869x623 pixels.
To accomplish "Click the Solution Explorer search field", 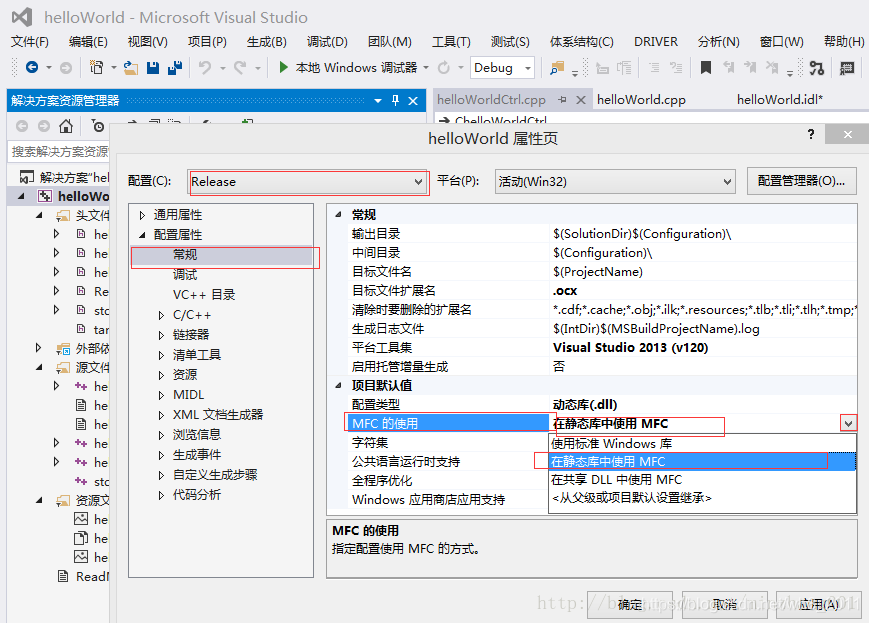I will coord(60,151).
